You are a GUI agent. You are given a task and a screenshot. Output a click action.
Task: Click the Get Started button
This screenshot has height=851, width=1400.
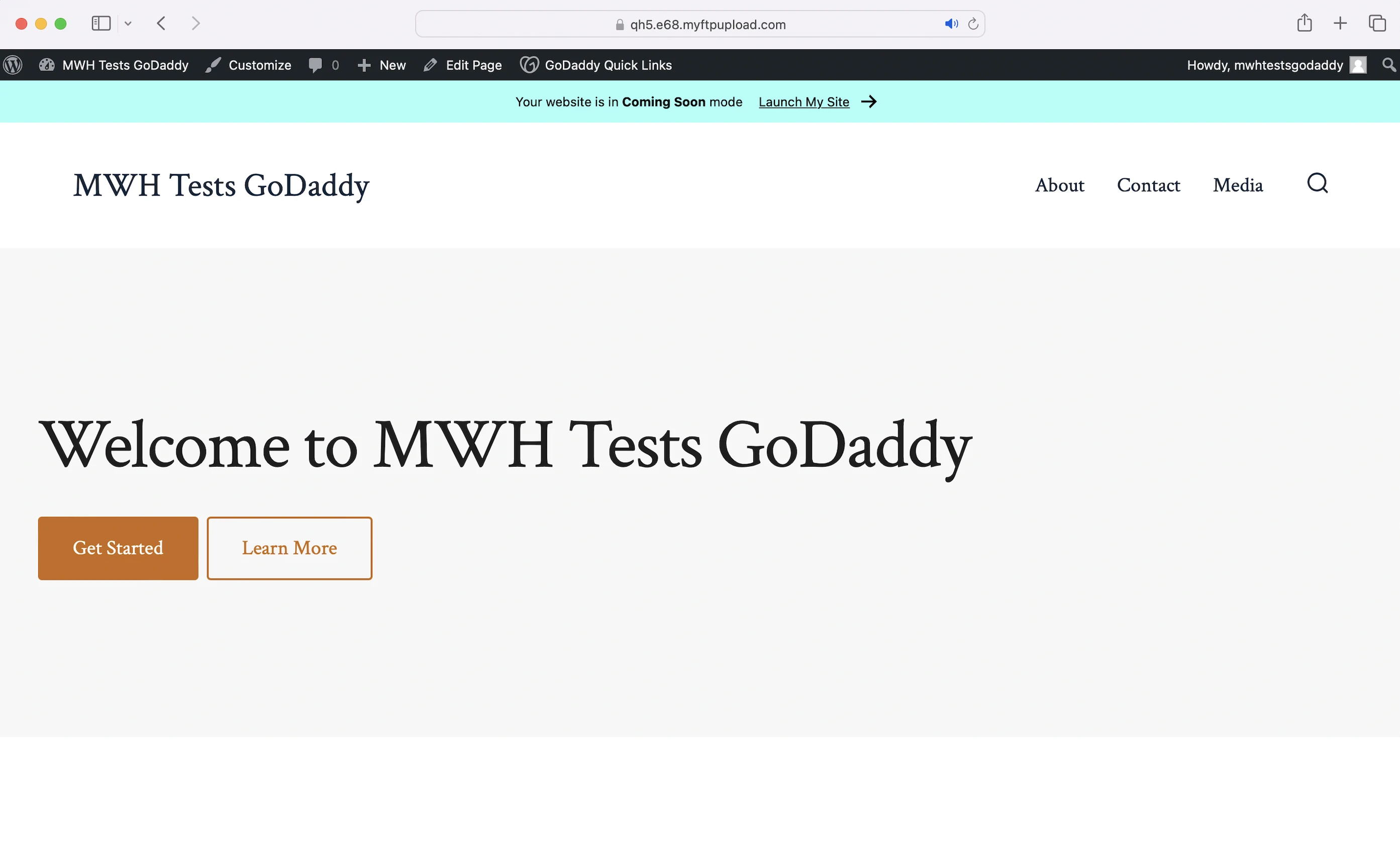[x=118, y=548]
